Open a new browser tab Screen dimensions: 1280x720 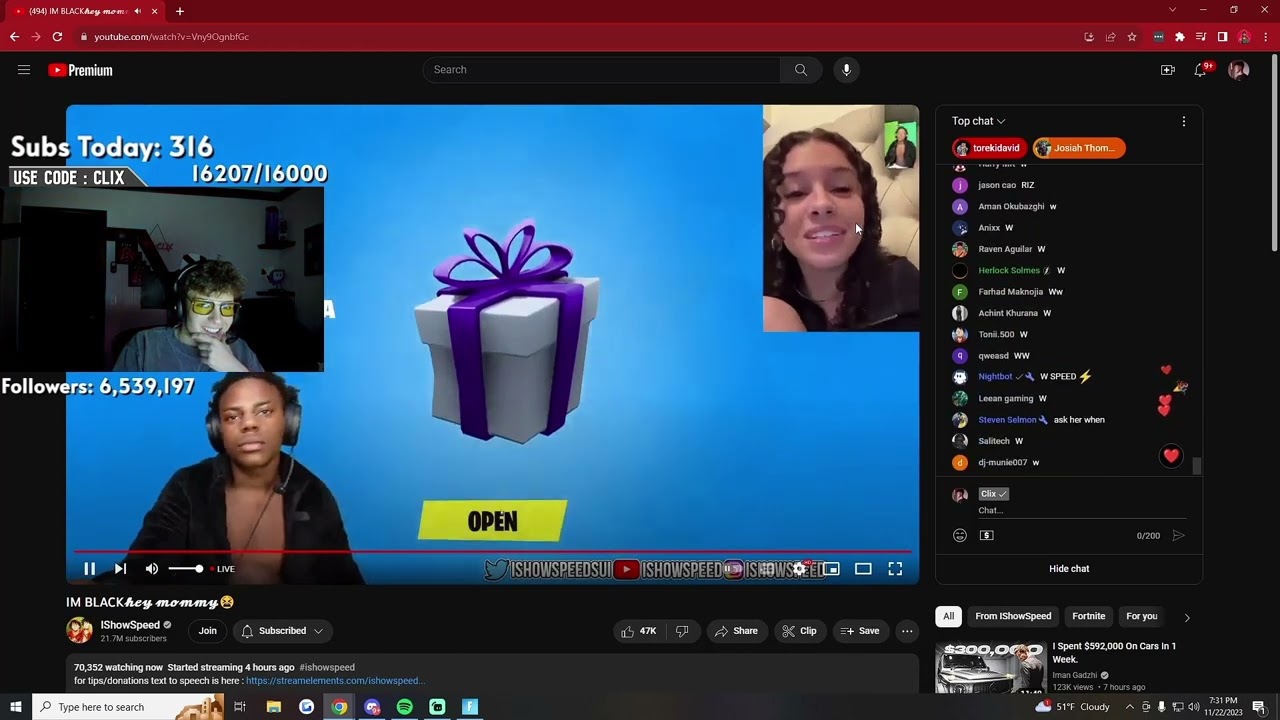tap(179, 11)
